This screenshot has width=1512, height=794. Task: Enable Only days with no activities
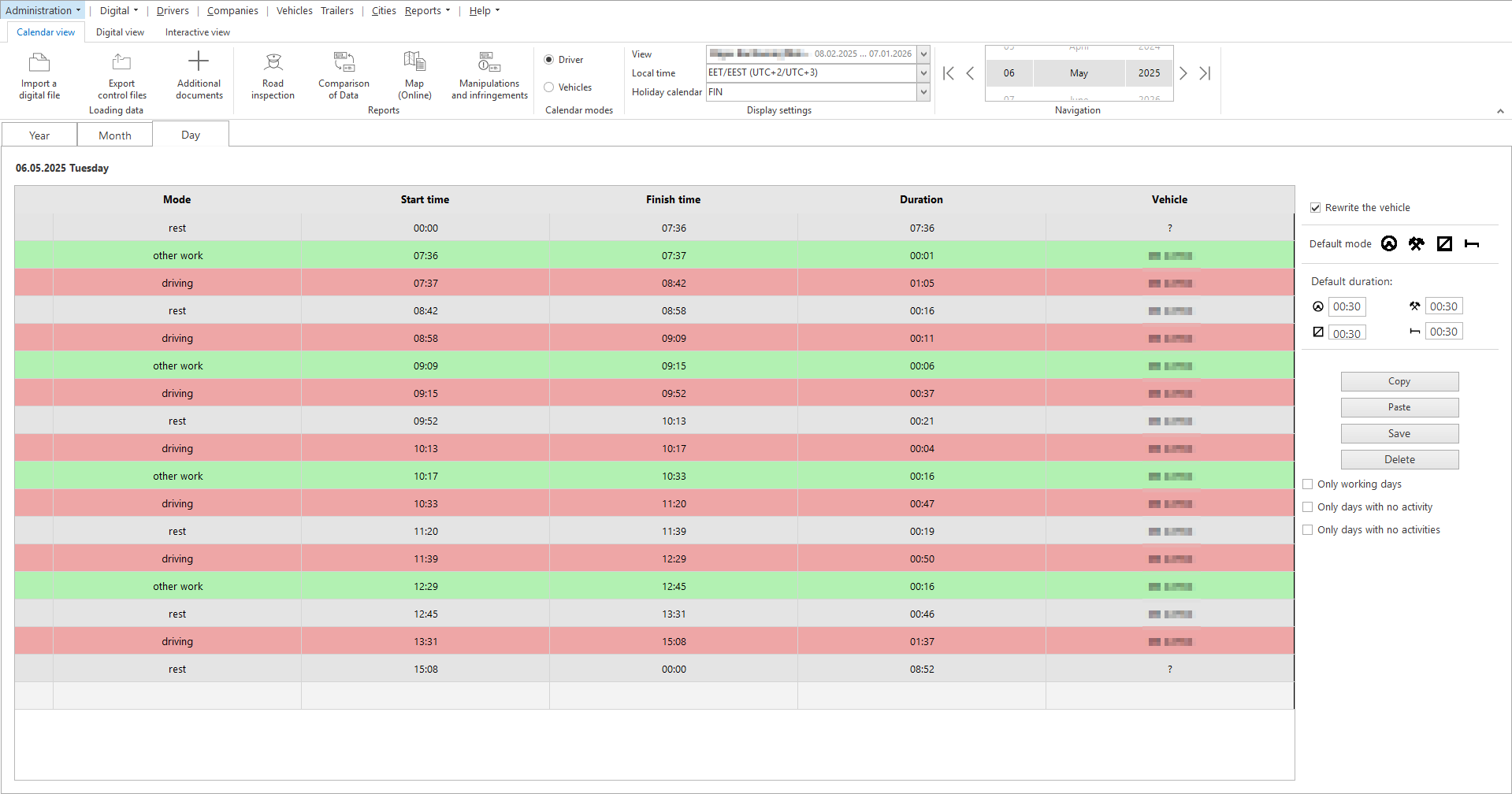point(1308,530)
